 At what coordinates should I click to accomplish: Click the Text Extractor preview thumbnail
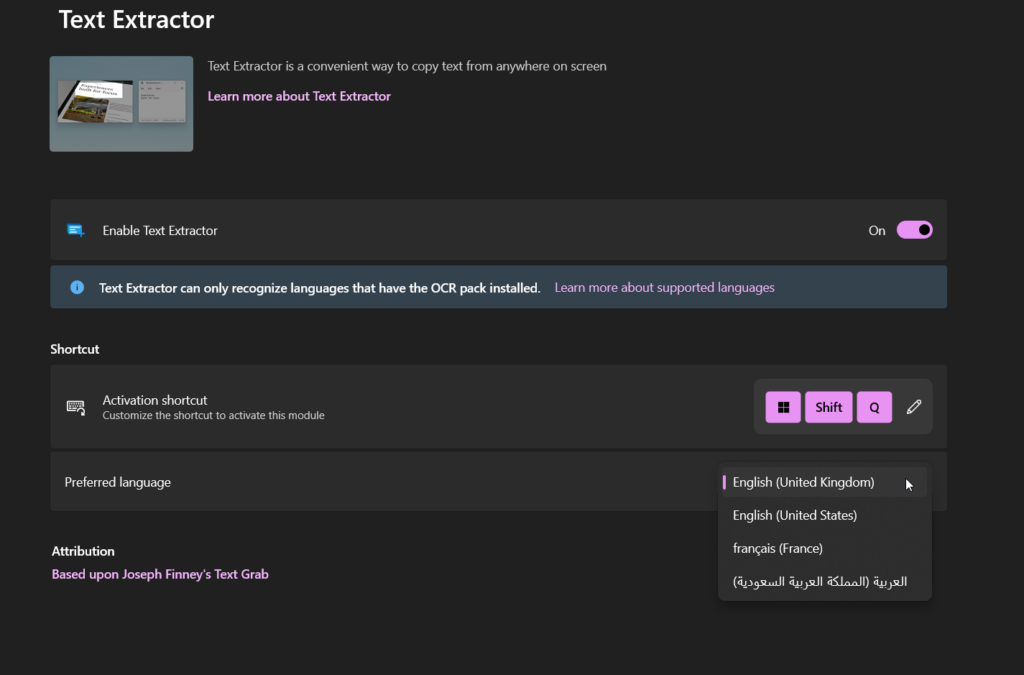click(x=121, y=104)
